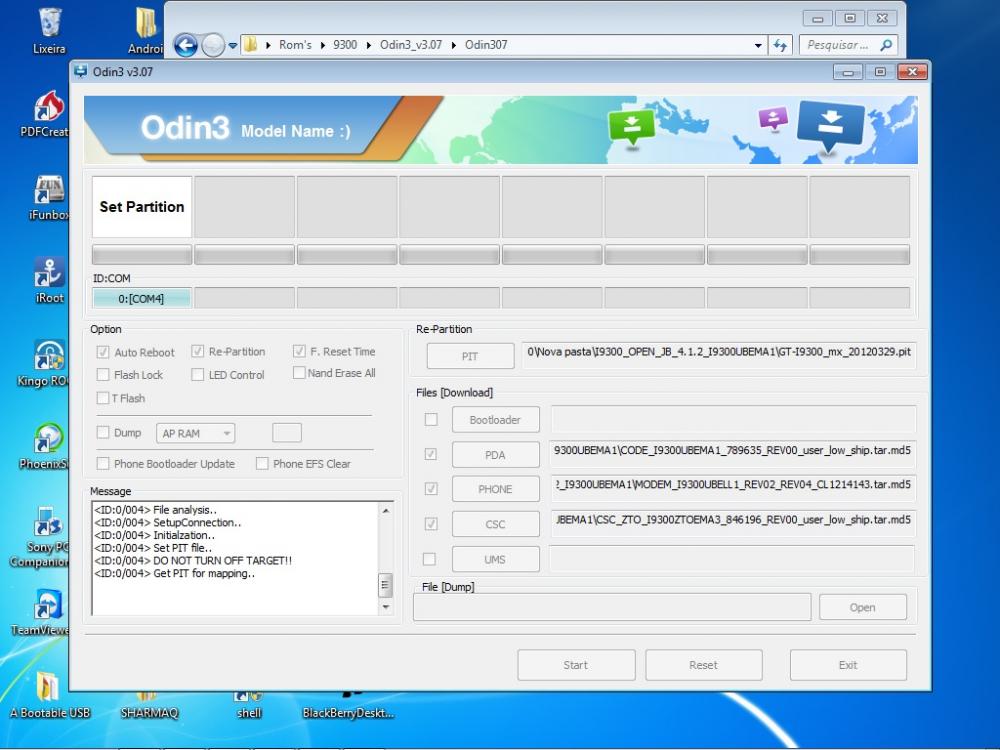Tick the checkbox beside the Bootloader button
Screen dimensions: 1000x750
(x=431, y=420)
